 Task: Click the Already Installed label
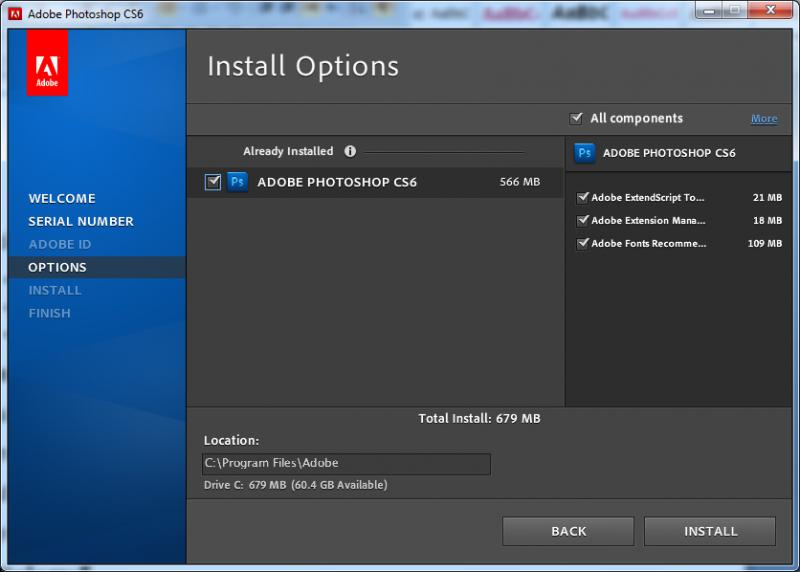pos(288,152)
